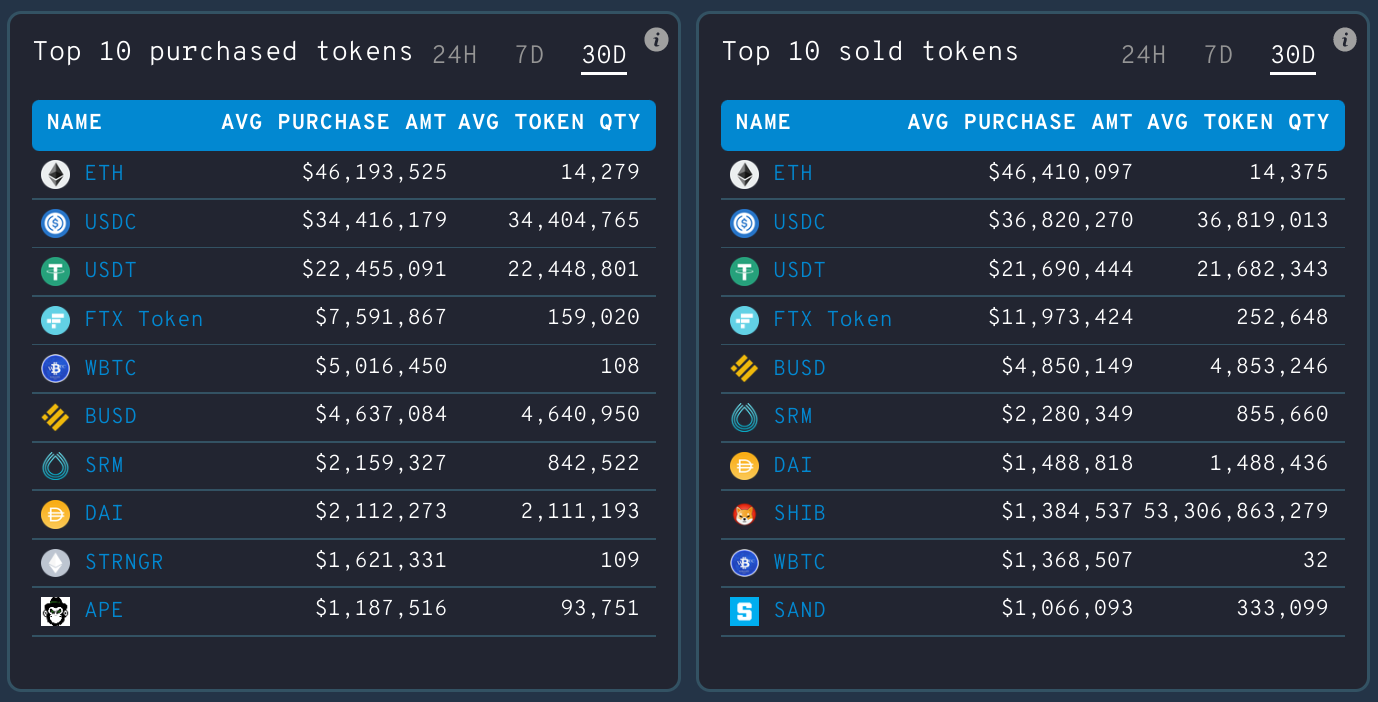Open USDC link in sold tokens
The image size is (1378, 702).
pos(800,222)
